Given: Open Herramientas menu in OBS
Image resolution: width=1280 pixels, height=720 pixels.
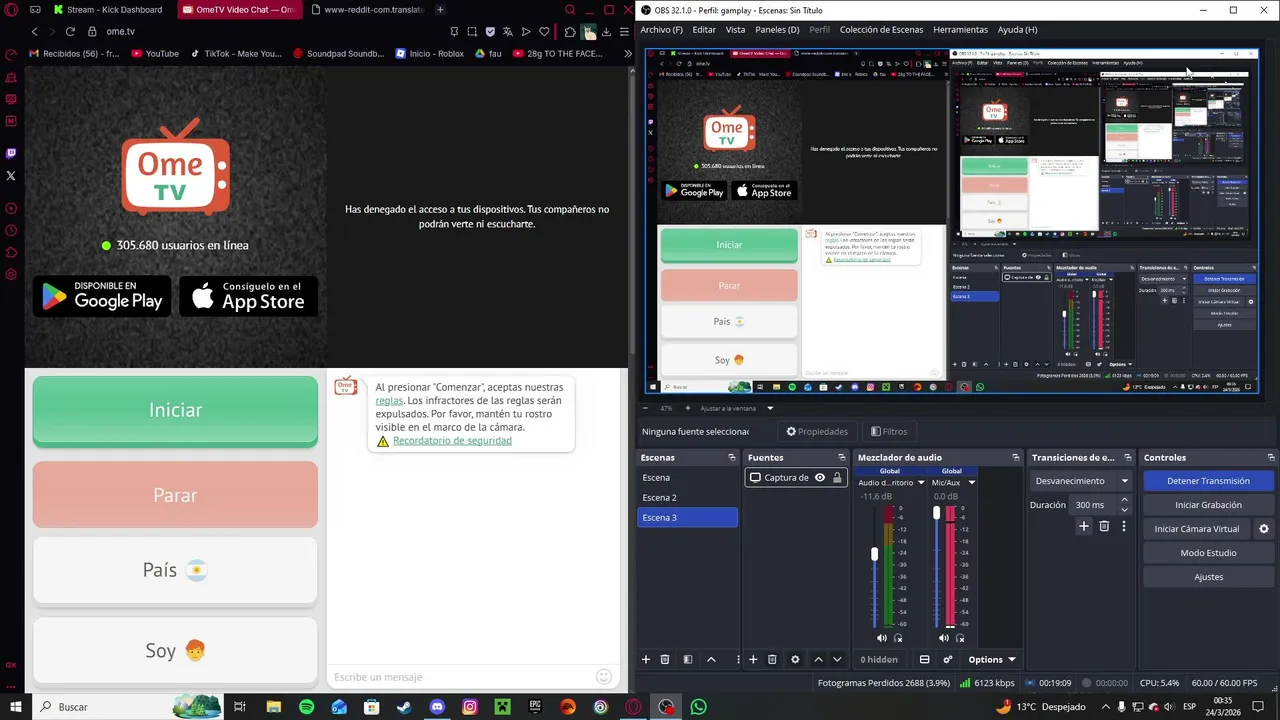Looking at the screenshot, I should pyautogui.click(x=960, y=30).
